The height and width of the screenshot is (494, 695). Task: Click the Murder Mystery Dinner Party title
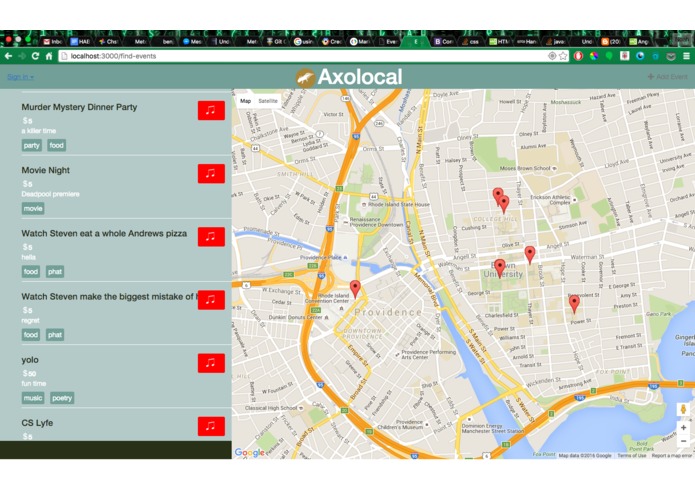pyautogui.click(x=79, y=107)
